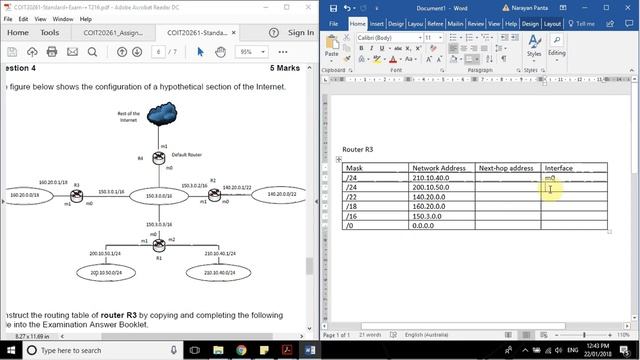Image resolution: width=640 pixels, height=360 pixels.
Task: Send the PDF by email envelope icon
Action: [72, 52]
